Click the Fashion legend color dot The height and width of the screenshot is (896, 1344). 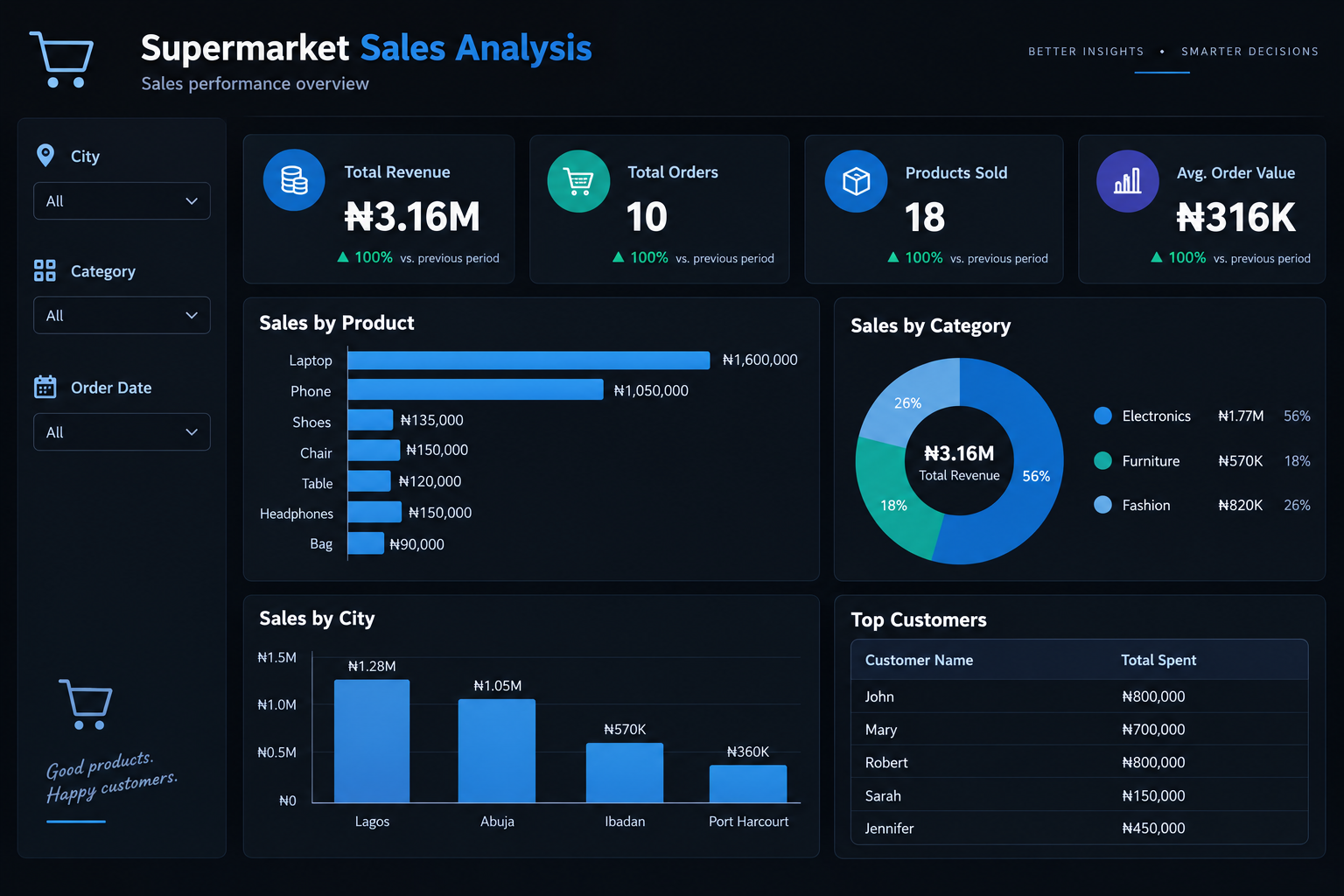point(1103,505)
